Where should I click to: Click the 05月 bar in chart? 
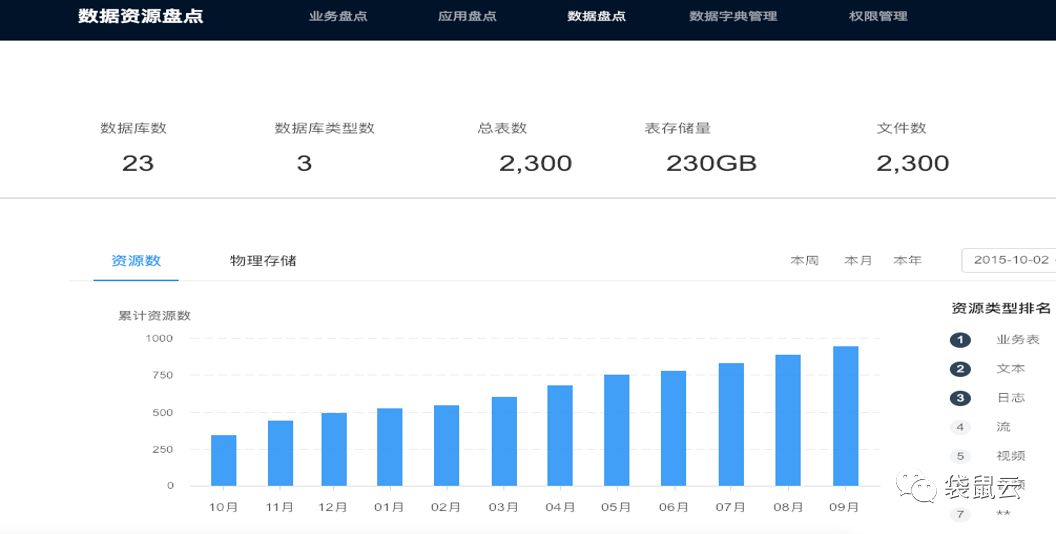click(x=616, y=430)
